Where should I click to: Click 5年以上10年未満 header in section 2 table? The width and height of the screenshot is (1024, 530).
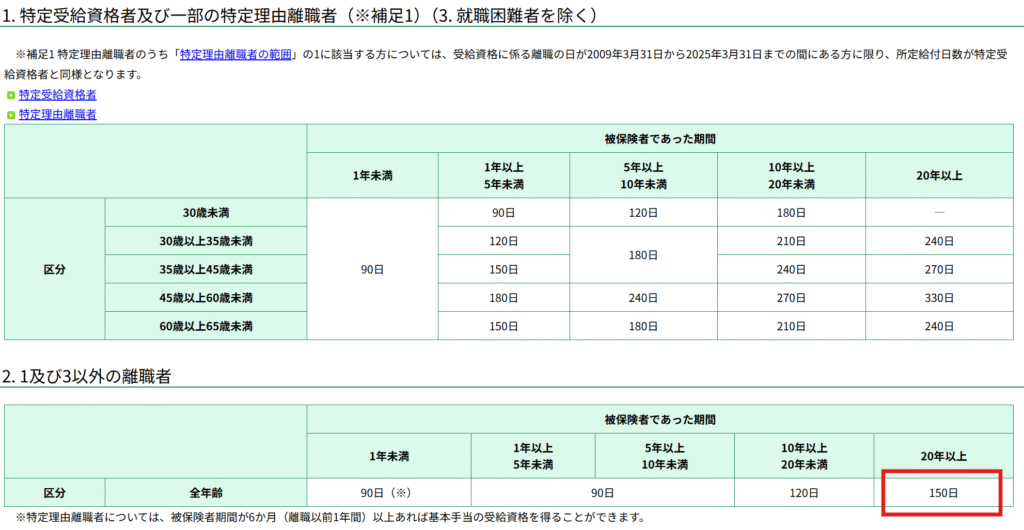[x=665, y=456]
